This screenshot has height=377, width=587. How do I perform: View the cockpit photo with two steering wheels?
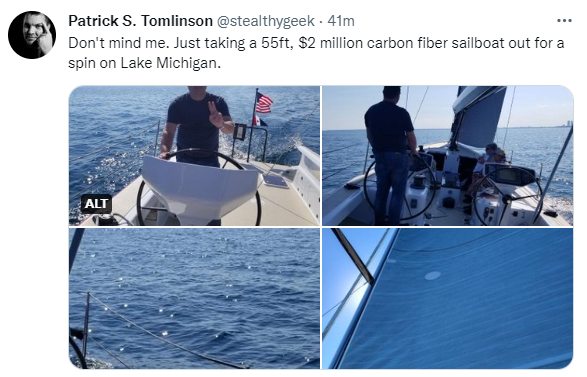(448, 156)
